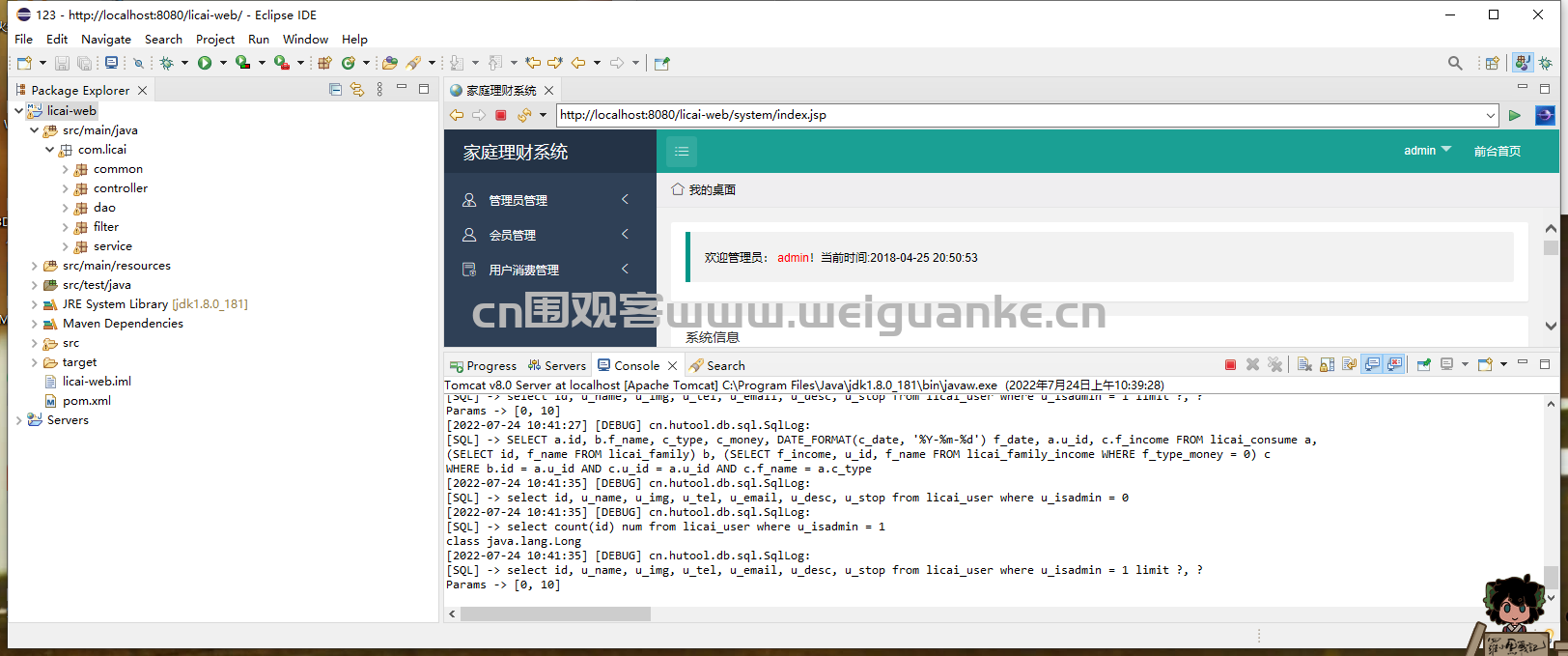Click the Eclipse toolbar search magnifier

tap(1455, 63)
